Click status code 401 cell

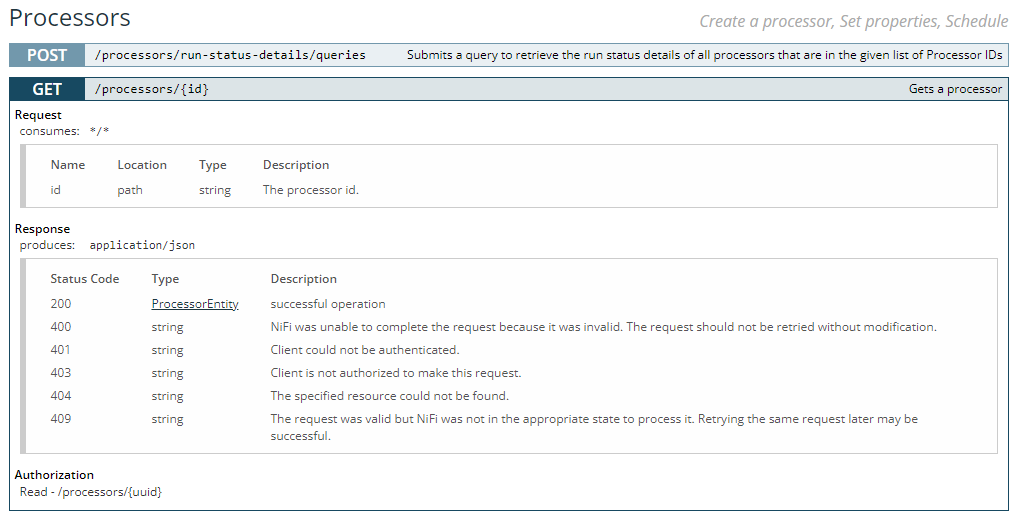pyautogui.click(x=60, y=350)
